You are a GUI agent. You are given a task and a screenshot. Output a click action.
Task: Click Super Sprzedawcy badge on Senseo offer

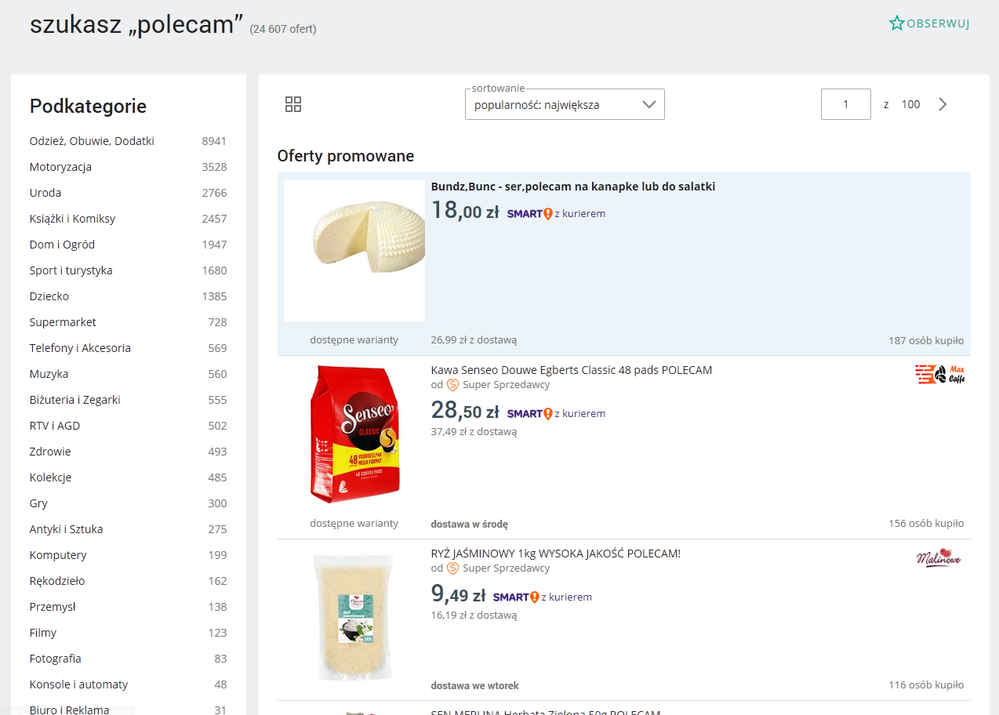(496, 385)
